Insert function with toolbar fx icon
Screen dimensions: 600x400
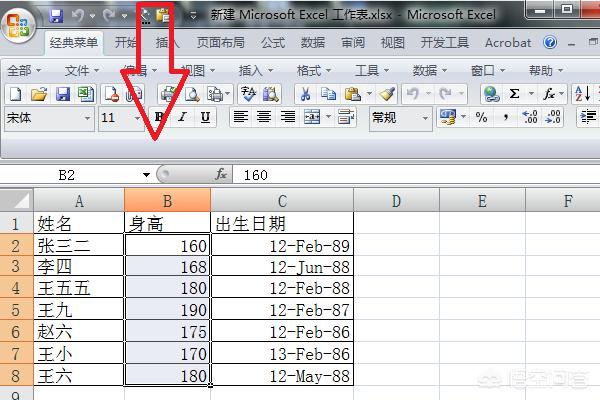click(x=549, y=94)
